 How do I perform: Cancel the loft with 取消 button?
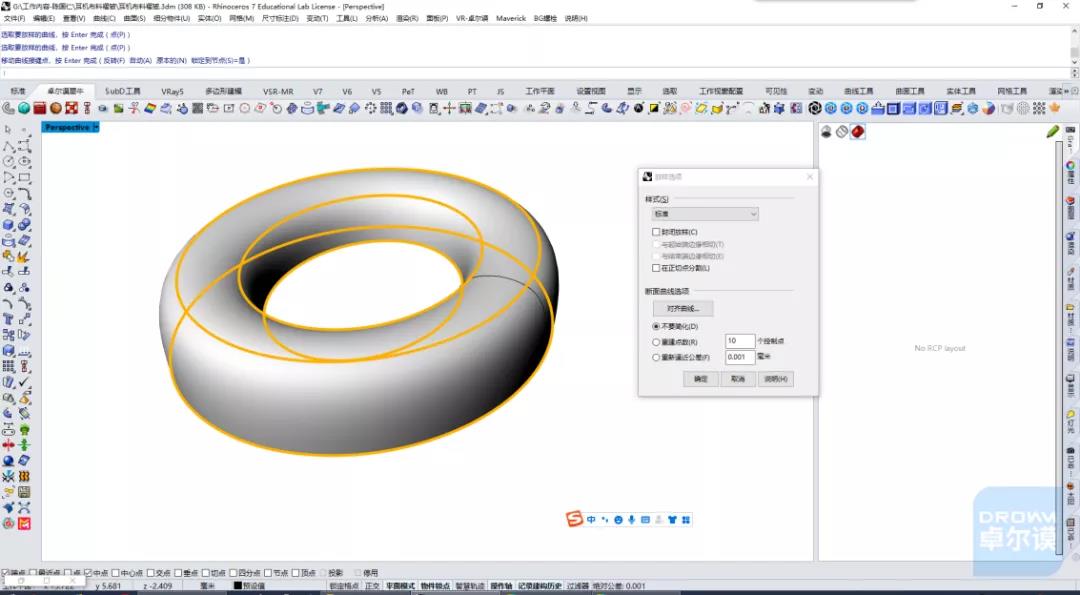(x=738, y=379)
